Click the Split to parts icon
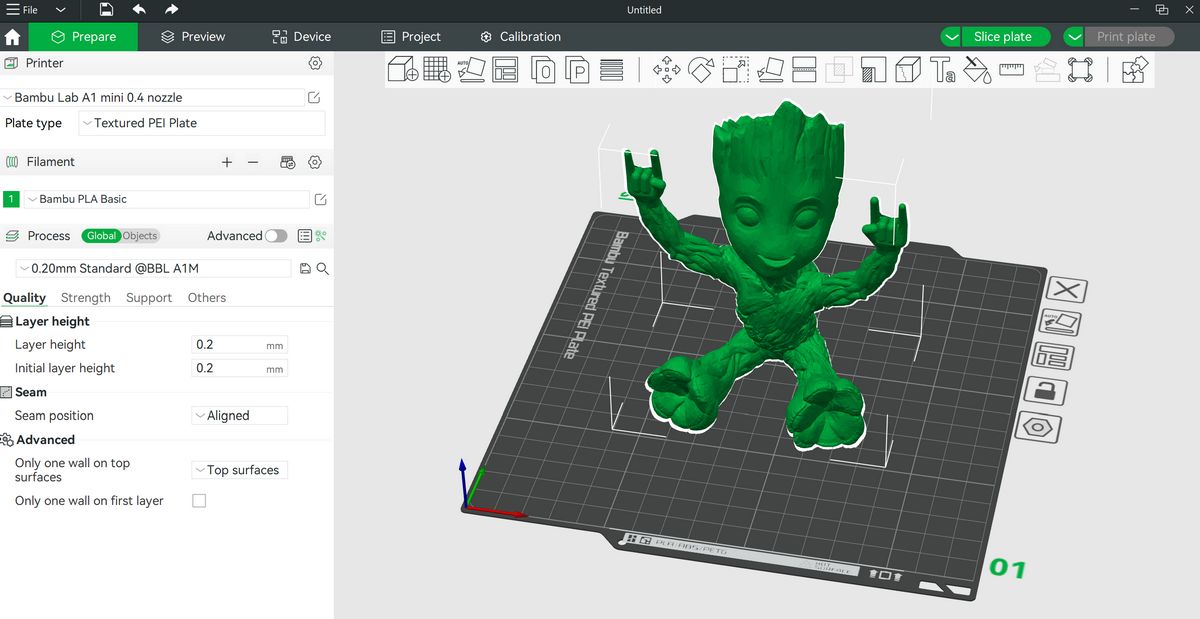Image resolution: width=1200 pixels, height=619 pixels. coord(577,70)
